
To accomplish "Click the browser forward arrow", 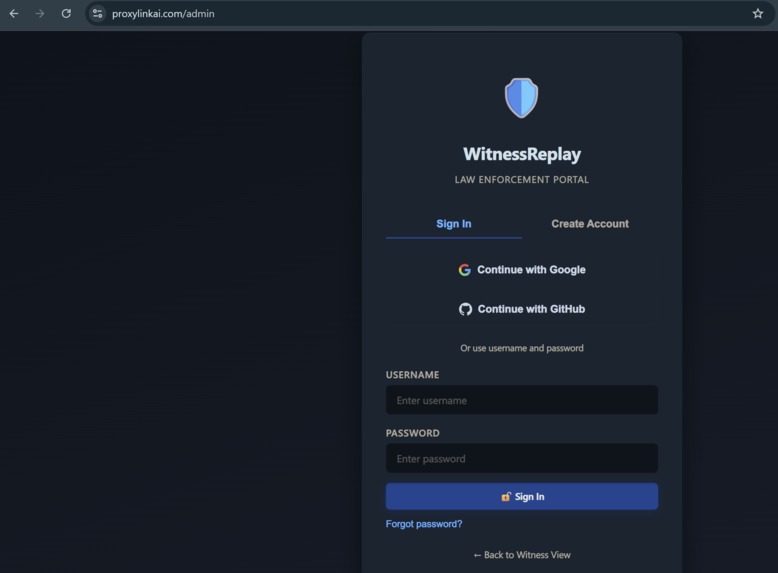I will [x=40, y=13].
